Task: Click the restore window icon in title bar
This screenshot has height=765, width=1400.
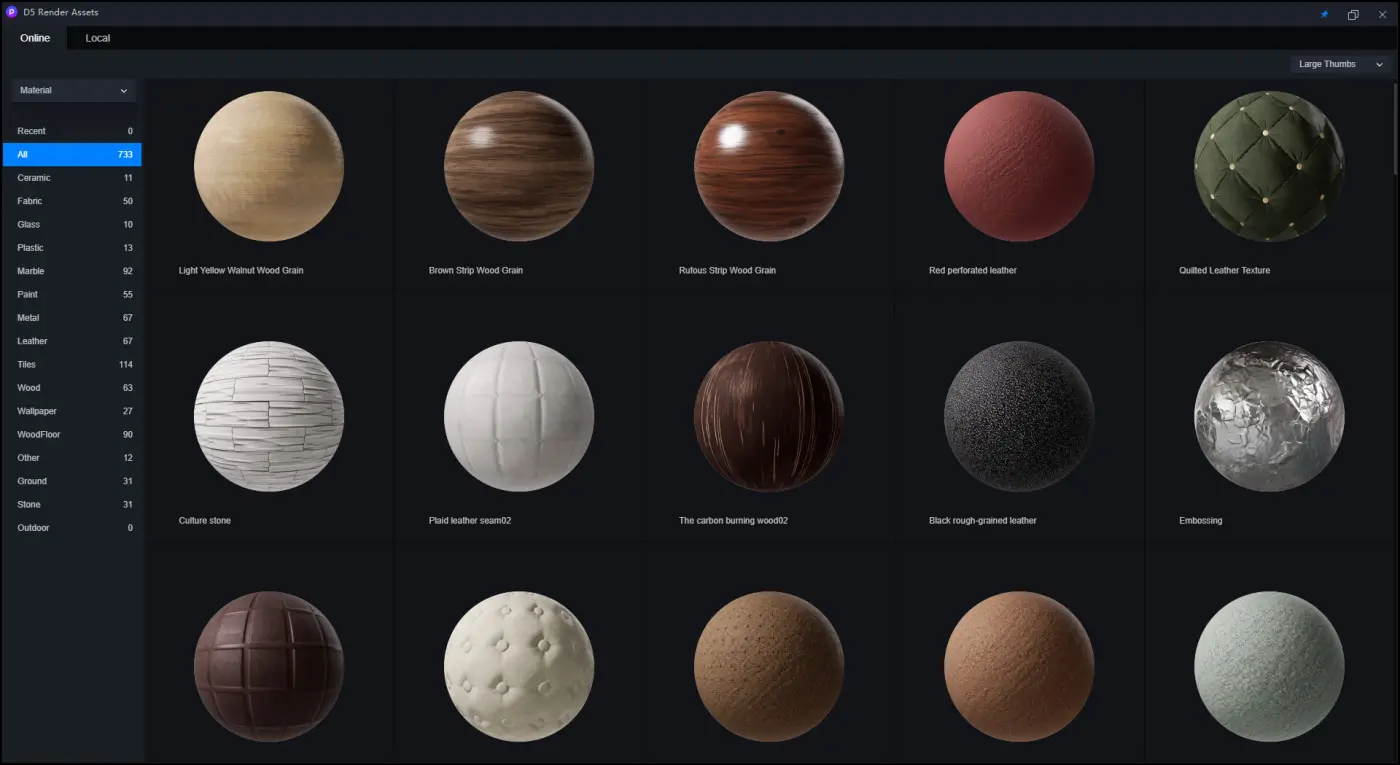Action: pyautogui.click(x=1353, y=14)
